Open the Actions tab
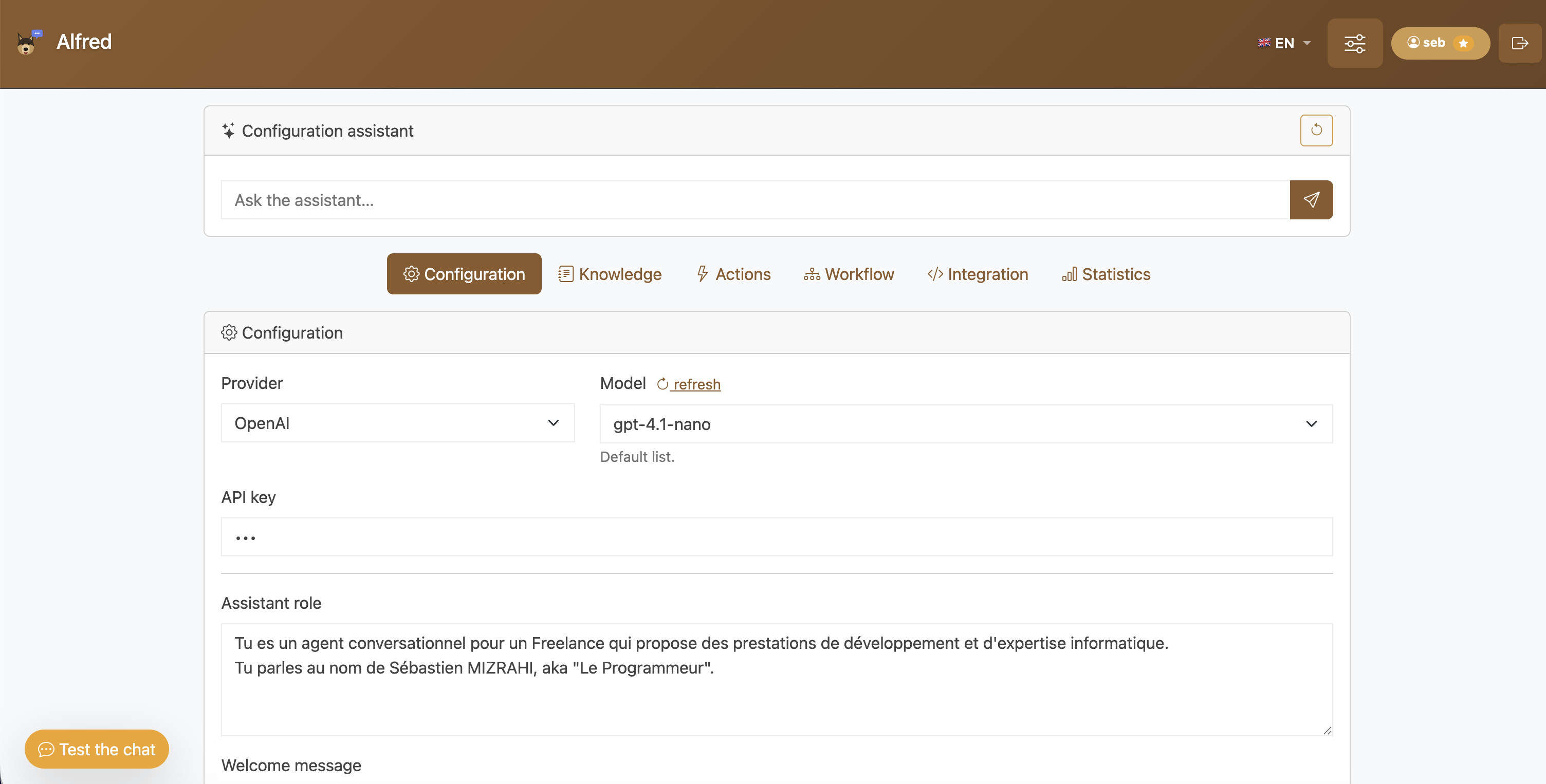The height and width of the screenshot is (784, 1546). [x=734, y=274]
